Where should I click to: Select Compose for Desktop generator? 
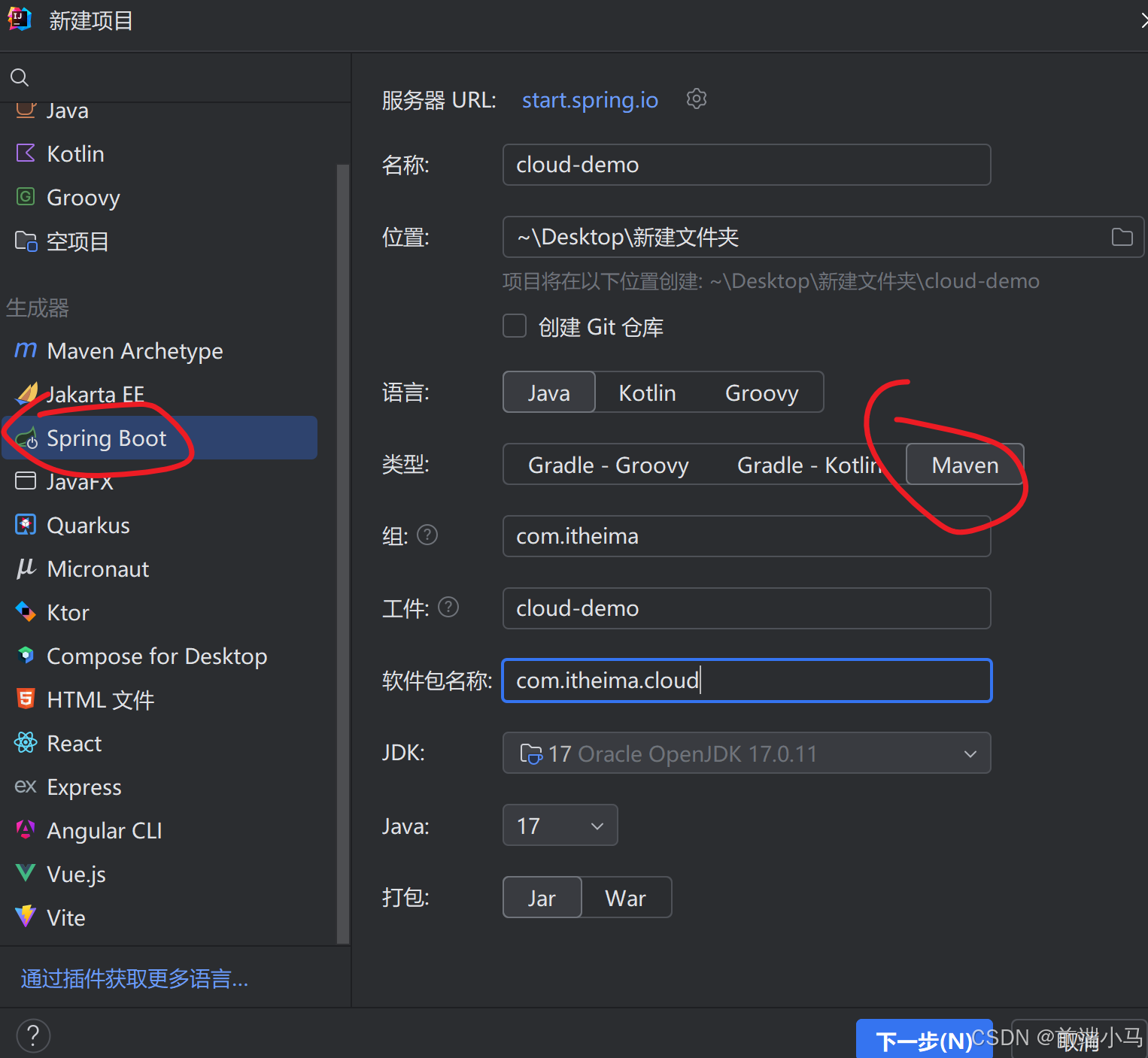pyautogui.click(x=159, y=656)
